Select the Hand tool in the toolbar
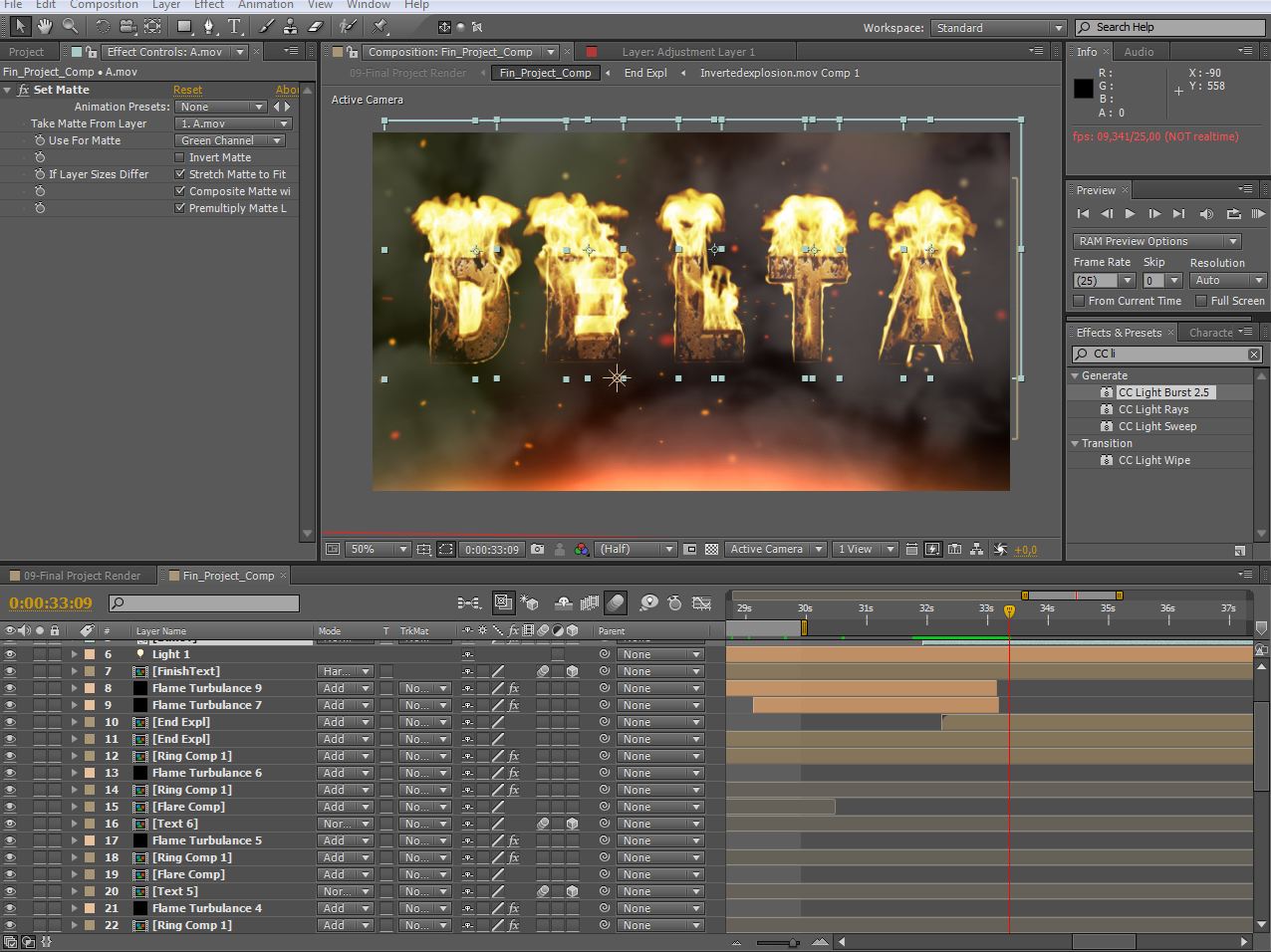The height and width of the screenshot is (952, 1271). coord(45,27)
